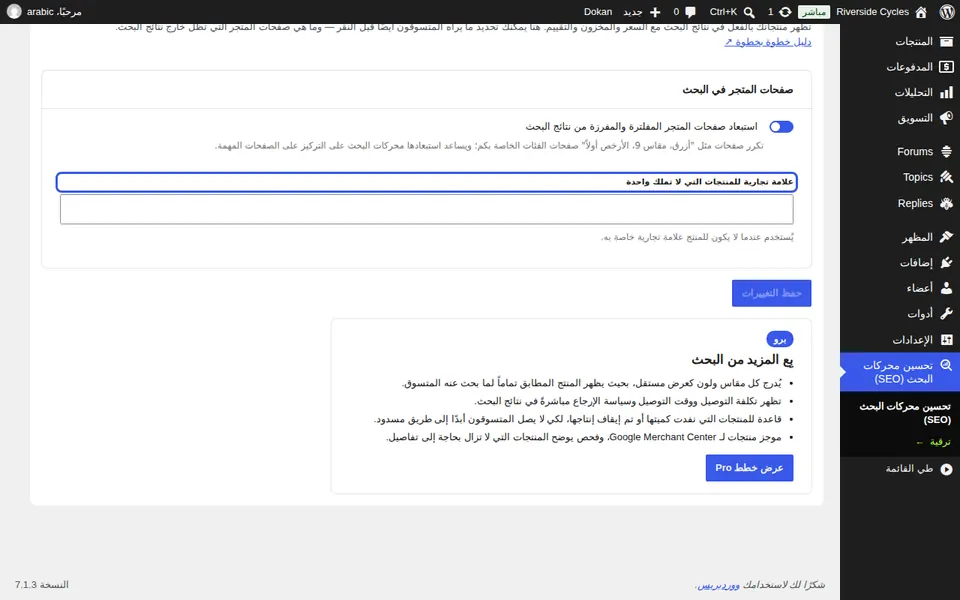The image size is (960, 600).
Task: Click the بِع المزيد من البحث heading
Action: pyautogui.click(x=743, y=360)
